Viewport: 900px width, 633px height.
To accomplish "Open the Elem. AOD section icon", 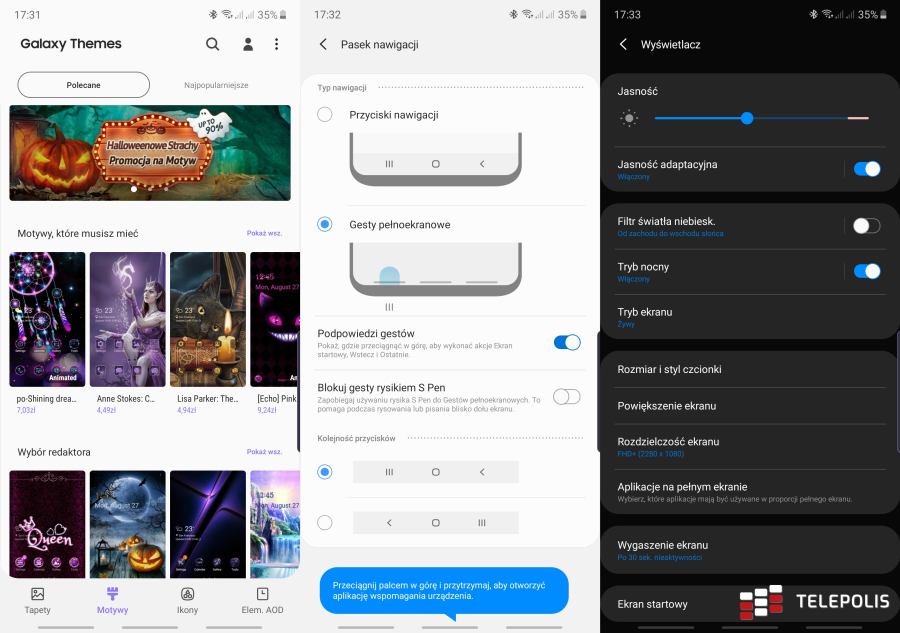I will click(x=263, y=600).
